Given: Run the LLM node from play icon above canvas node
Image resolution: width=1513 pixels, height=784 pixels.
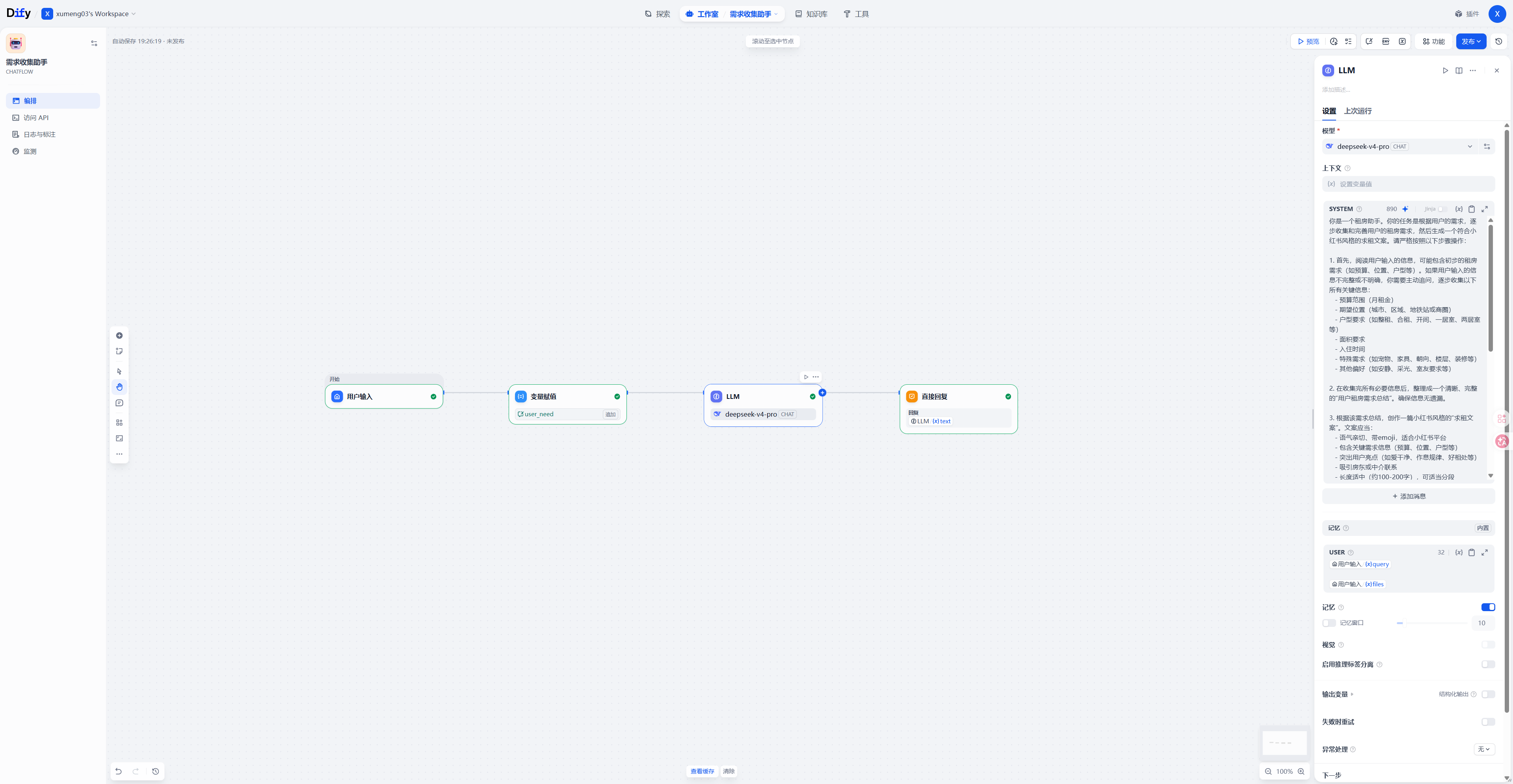Looking at the screenshot, I should coord(806,377).
